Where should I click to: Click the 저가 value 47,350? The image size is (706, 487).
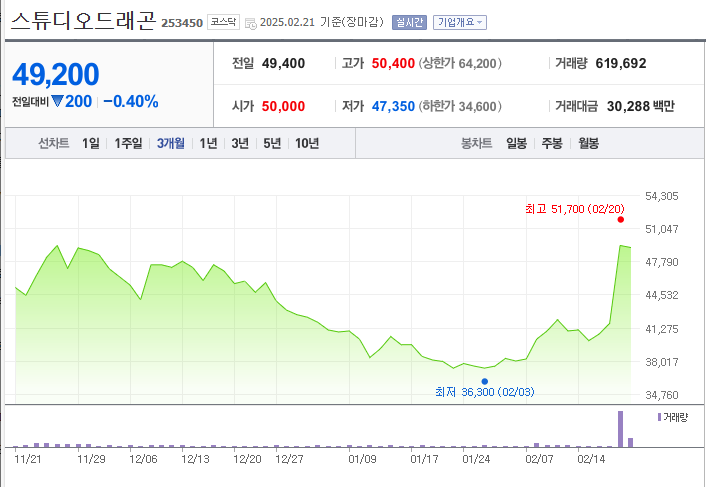click(393, 107)
